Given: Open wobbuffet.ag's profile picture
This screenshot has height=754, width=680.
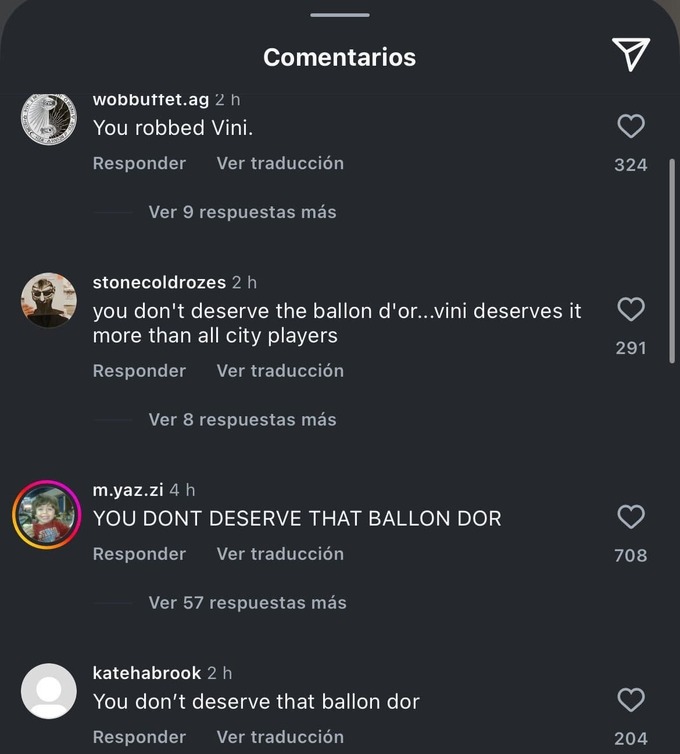Looking at the screenshot, I should coord(49,119).
